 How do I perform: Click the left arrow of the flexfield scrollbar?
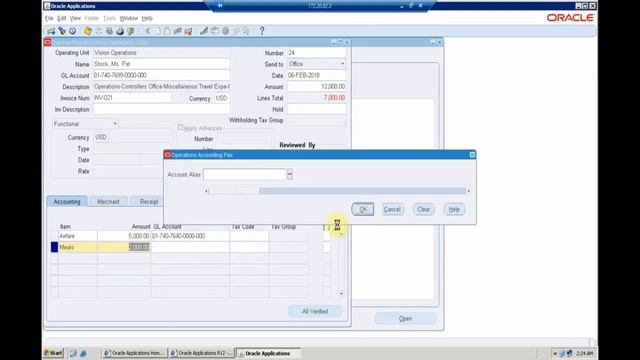(207, 191)
